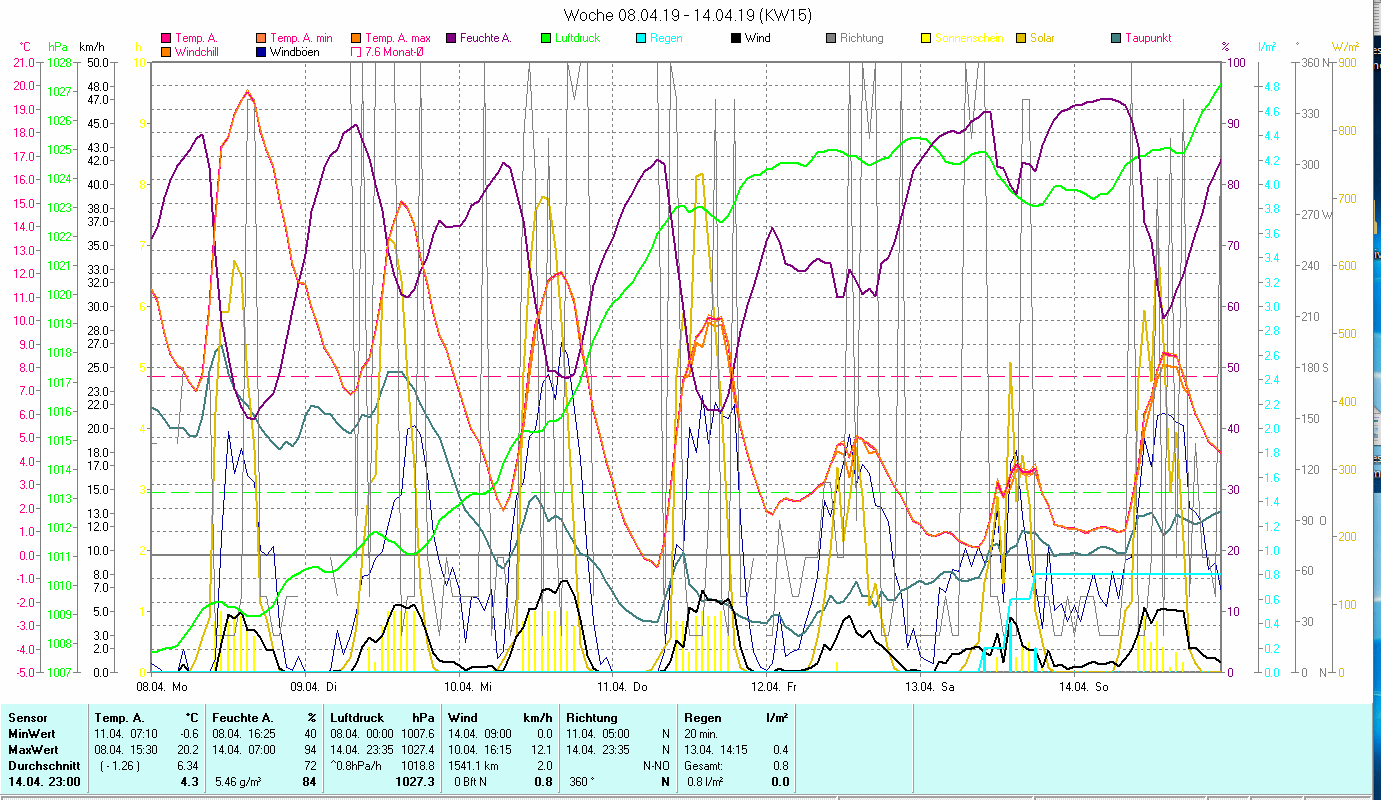Click the minimum pressure value 1007.6
This screenshot has width=1381, height=800.
click(x=420, y=734)
